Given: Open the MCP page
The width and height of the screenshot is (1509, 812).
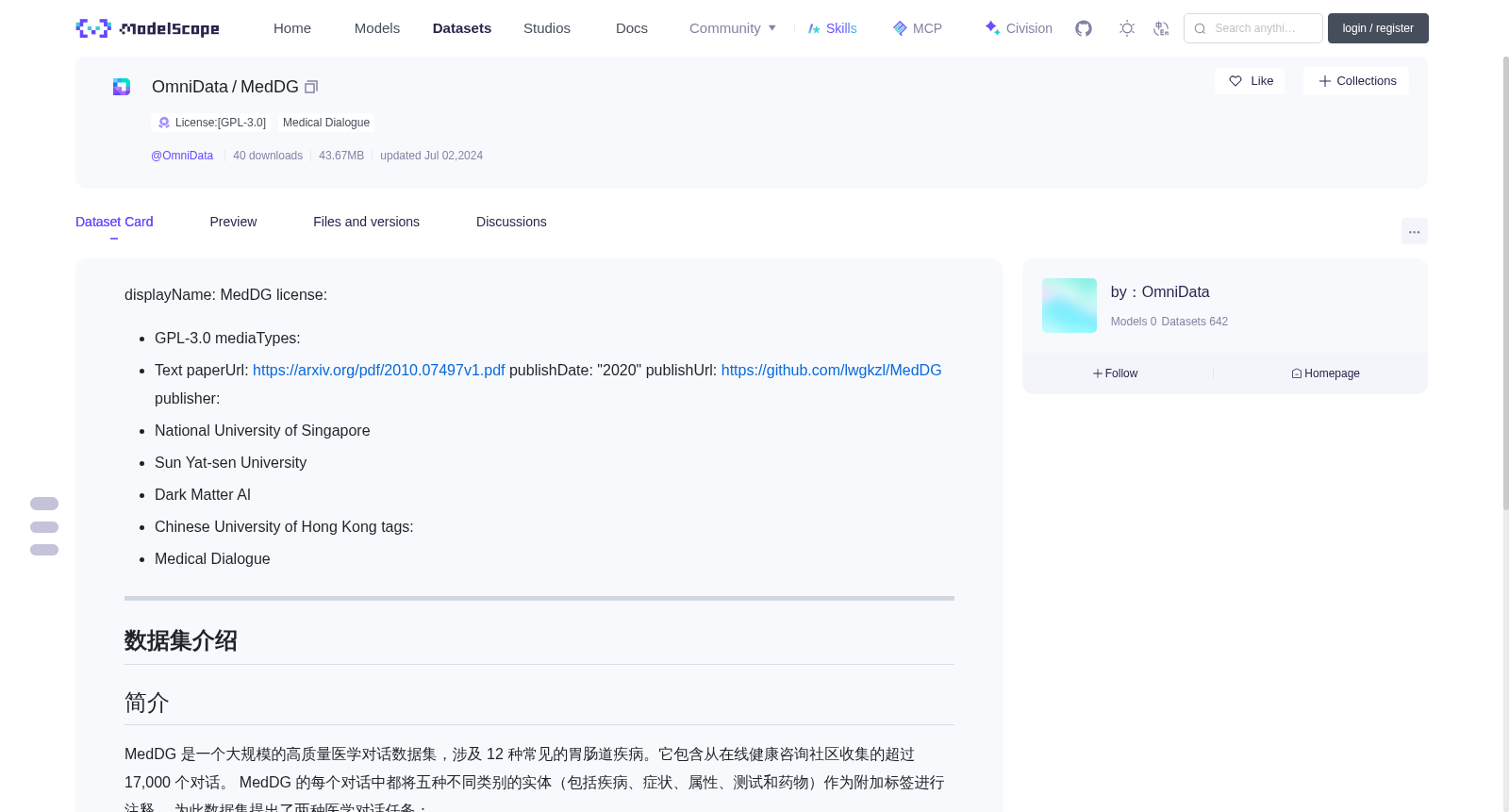Looking at the screenshot, I should (x=918, y=28).
